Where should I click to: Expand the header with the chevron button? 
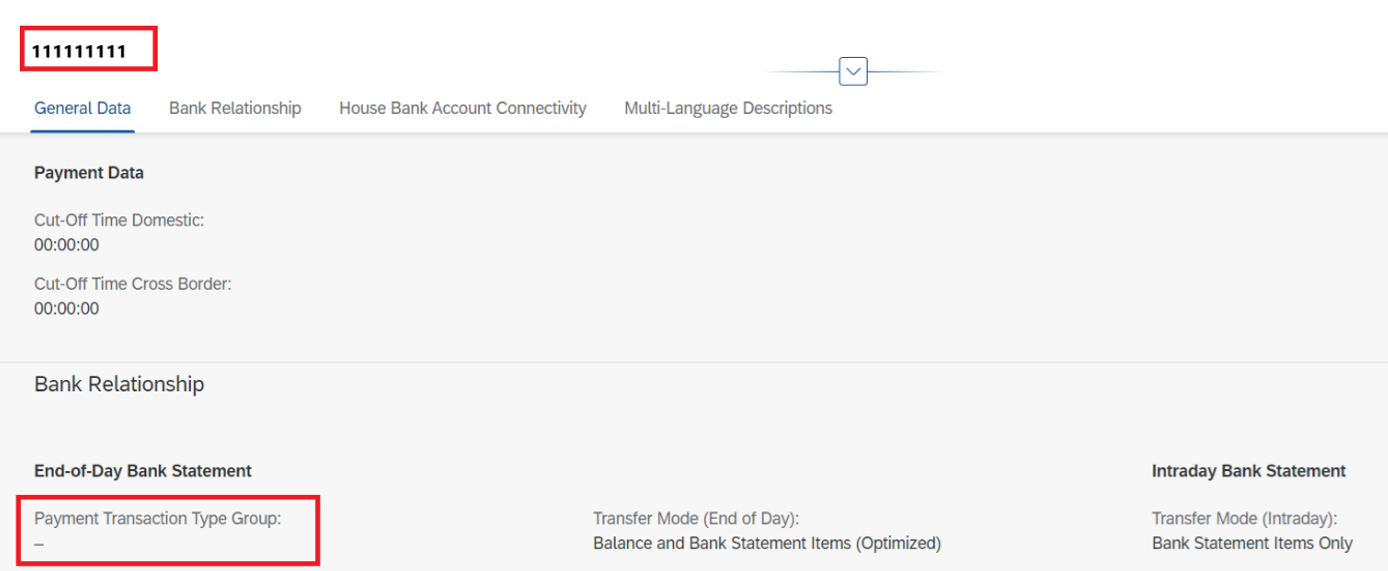(853, 72)
